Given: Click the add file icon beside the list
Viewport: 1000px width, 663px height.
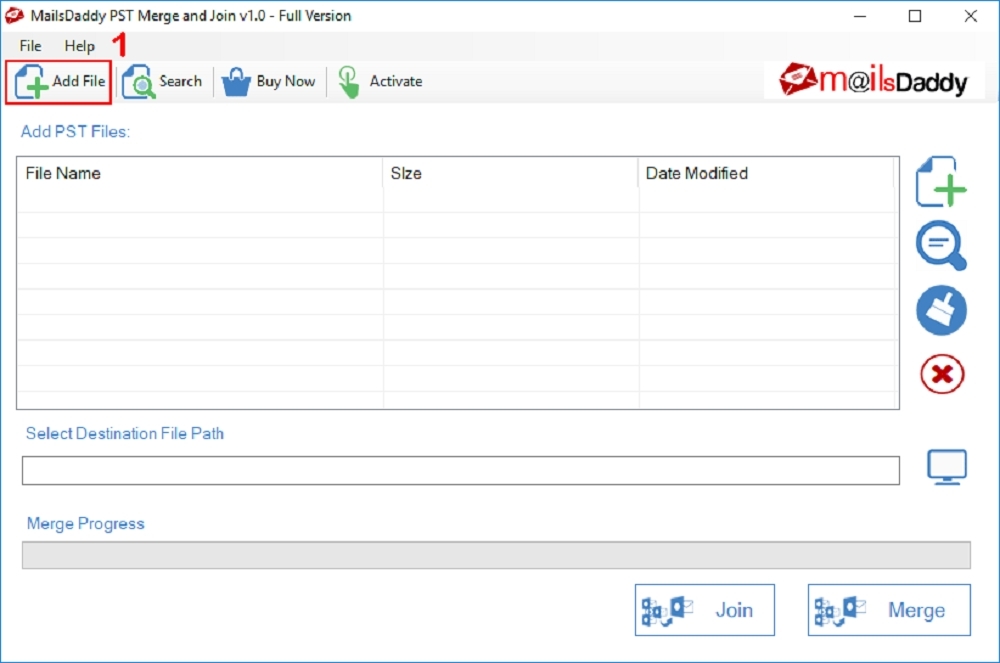Looking at the screenshot, I should click(x=941, y=182).
